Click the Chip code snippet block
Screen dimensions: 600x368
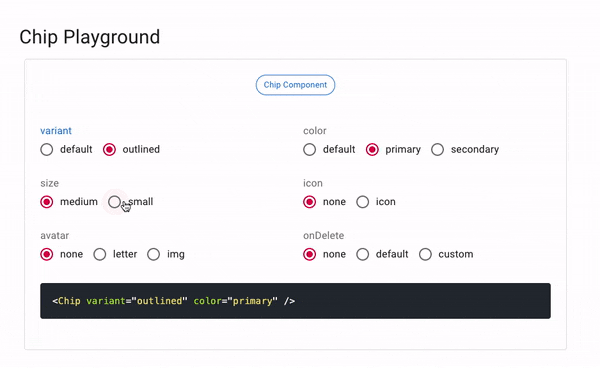pyautogui.click(x=295, y=301)
